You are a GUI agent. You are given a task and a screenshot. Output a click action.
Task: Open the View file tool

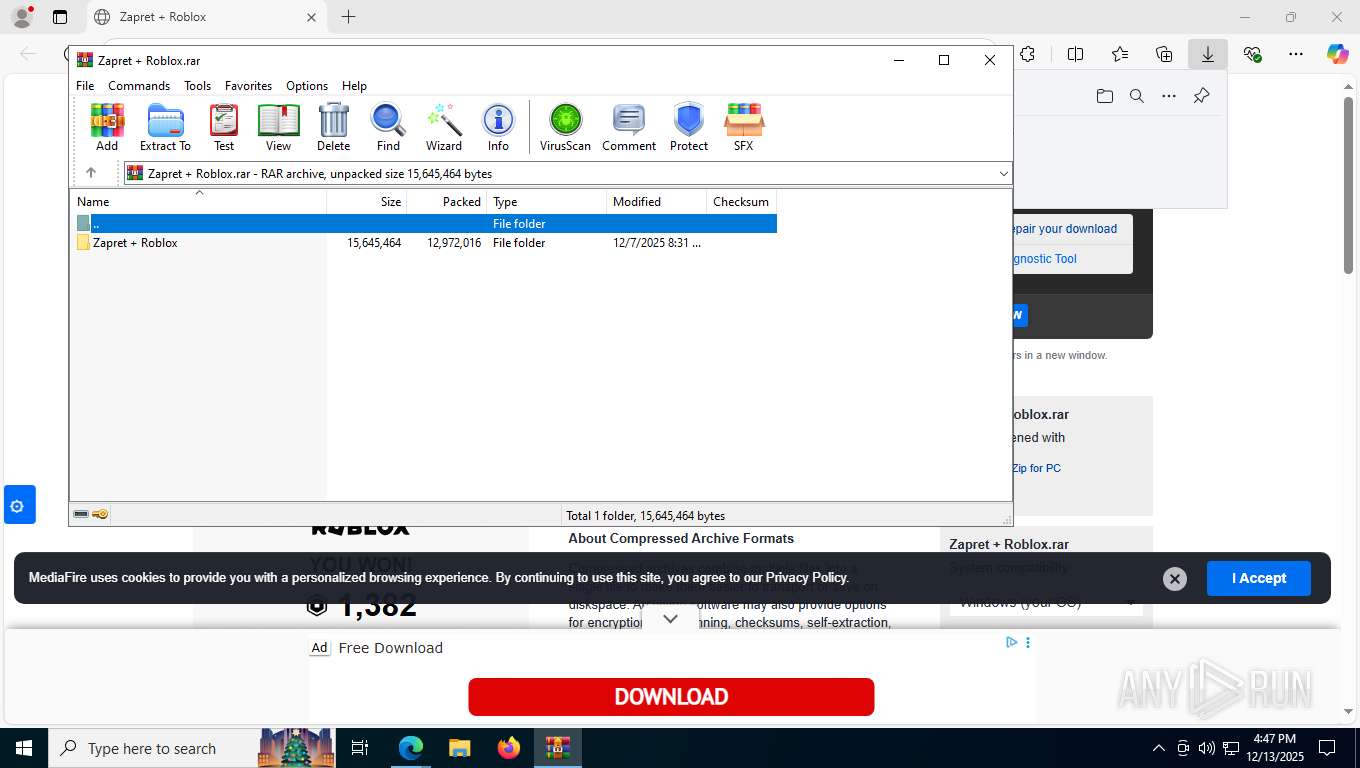click(x=278, y=127)
